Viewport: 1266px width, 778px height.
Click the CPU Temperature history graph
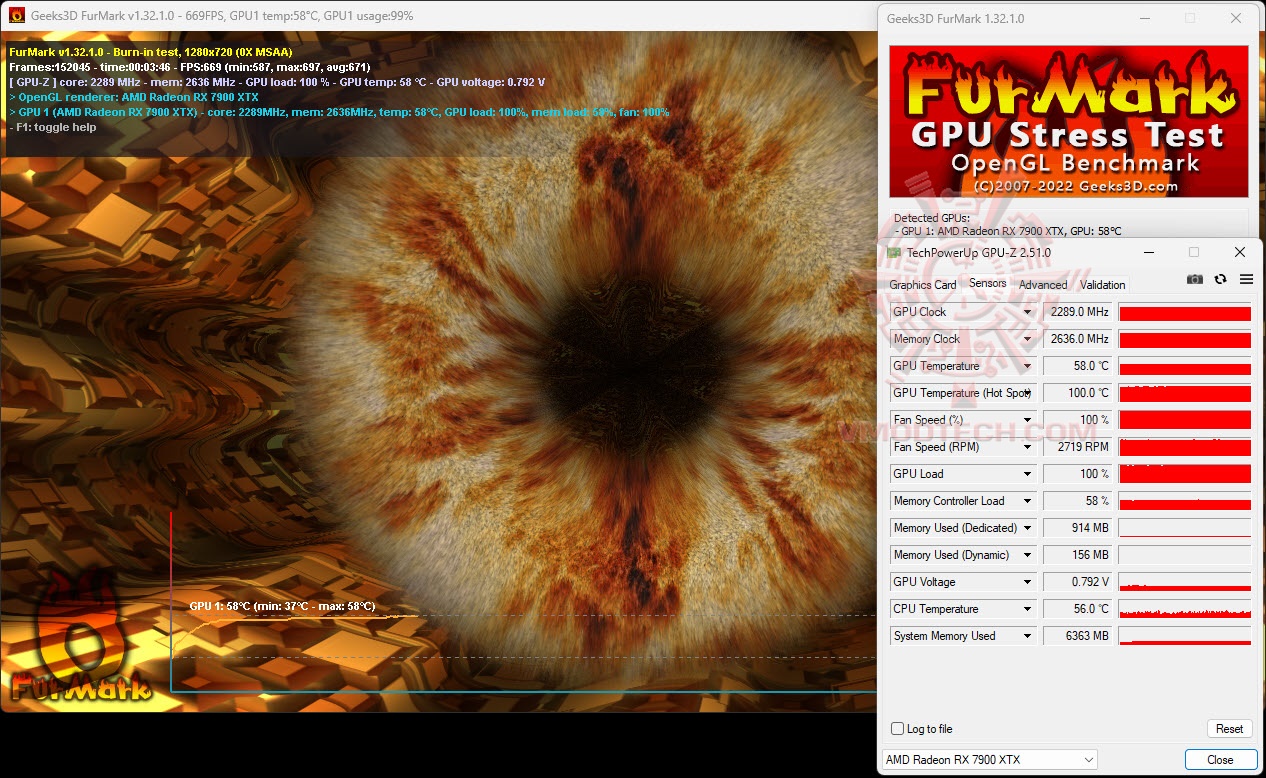(1185, 609)
